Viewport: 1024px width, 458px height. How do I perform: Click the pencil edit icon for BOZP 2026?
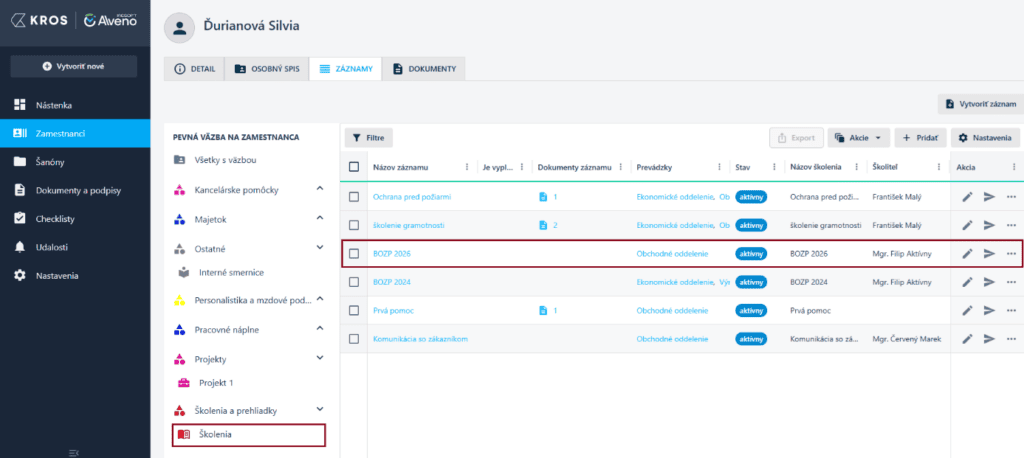[967, 254]
